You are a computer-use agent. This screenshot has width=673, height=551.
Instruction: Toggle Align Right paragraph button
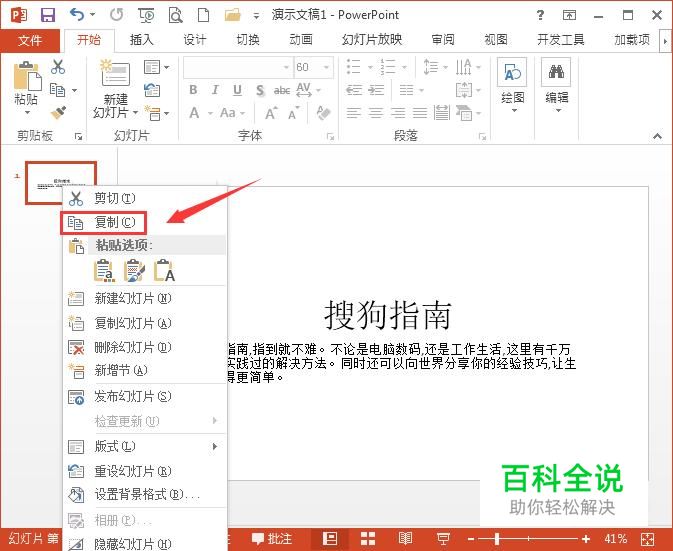[398, 113]
